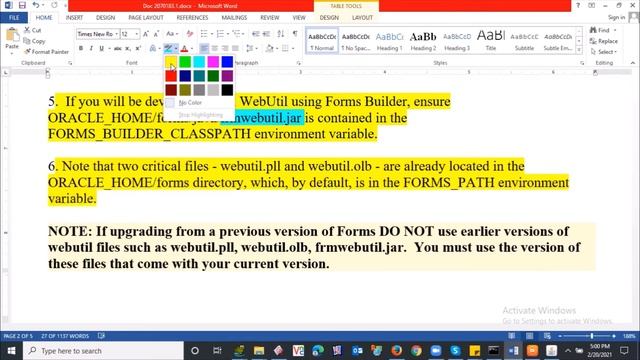Click the Bullets list icon
Image resolution: width=640 pixels, height=360 pixels.
(x=204, y=34)
